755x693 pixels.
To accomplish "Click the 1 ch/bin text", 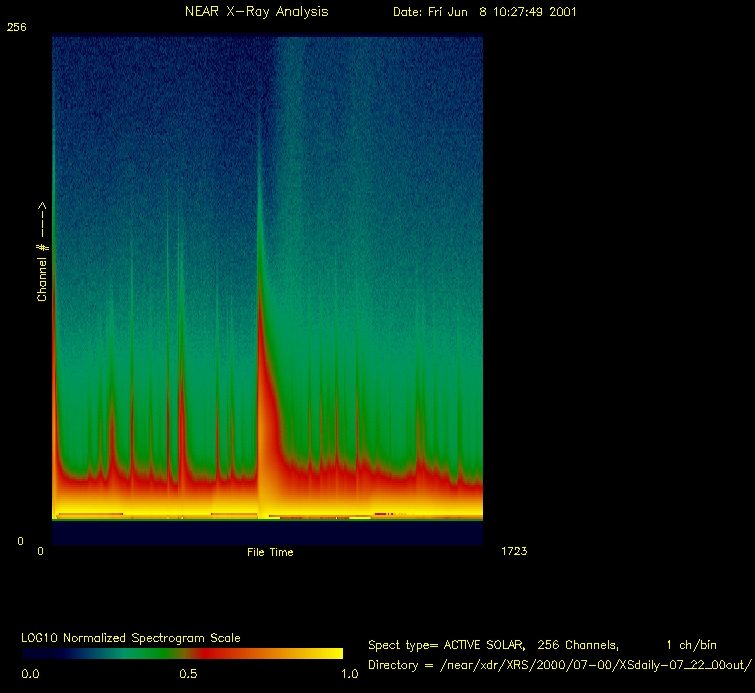I will click(x=691, y=645).
